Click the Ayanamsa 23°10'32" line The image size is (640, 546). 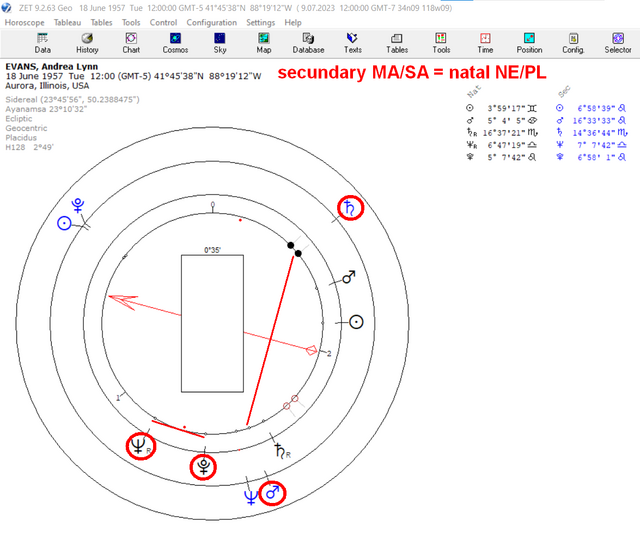[46, 109]
